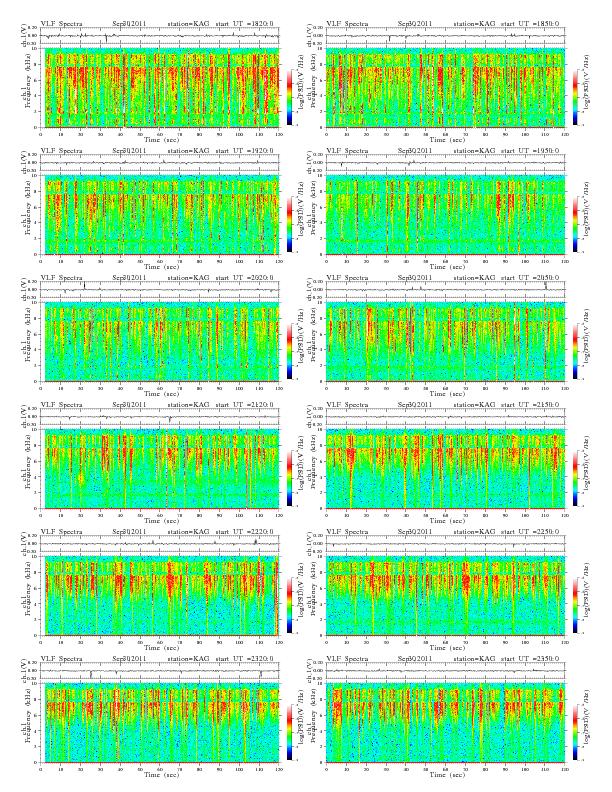This screenshot has width=612, height=792.
Task: Click 'VLF Spectra' title of the 1850:0 plot
Action: tap(347, 24)
